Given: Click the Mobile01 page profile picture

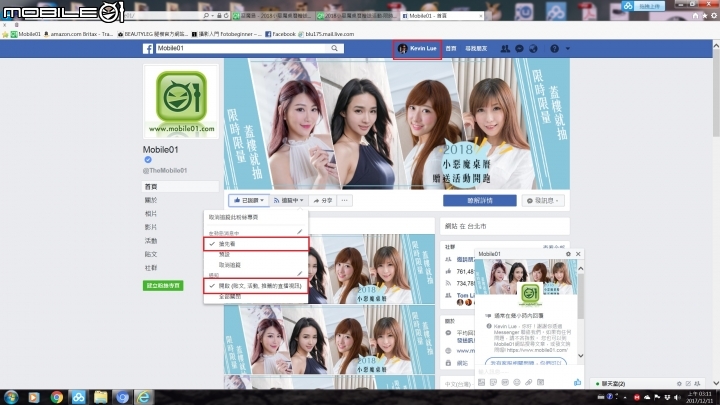Looking at the screenshot, I should point(181,101).
